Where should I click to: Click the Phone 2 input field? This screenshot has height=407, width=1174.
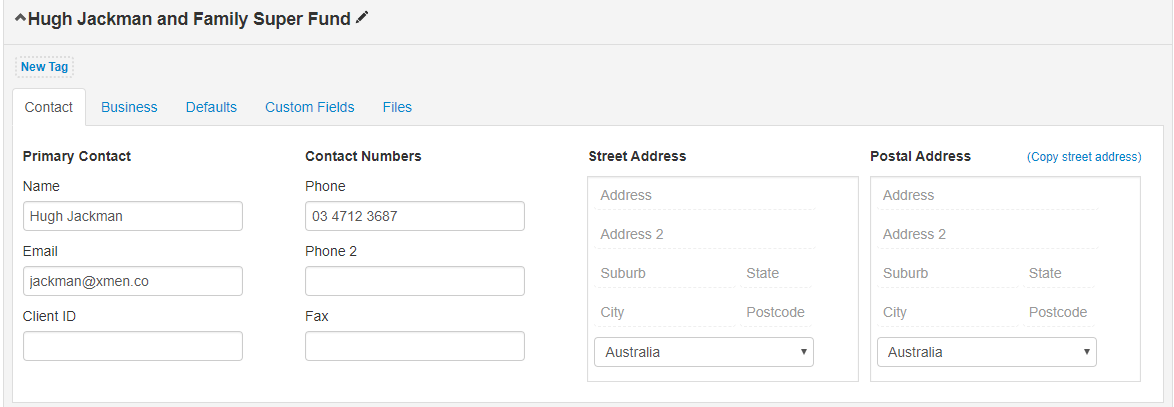coord(415,281)
